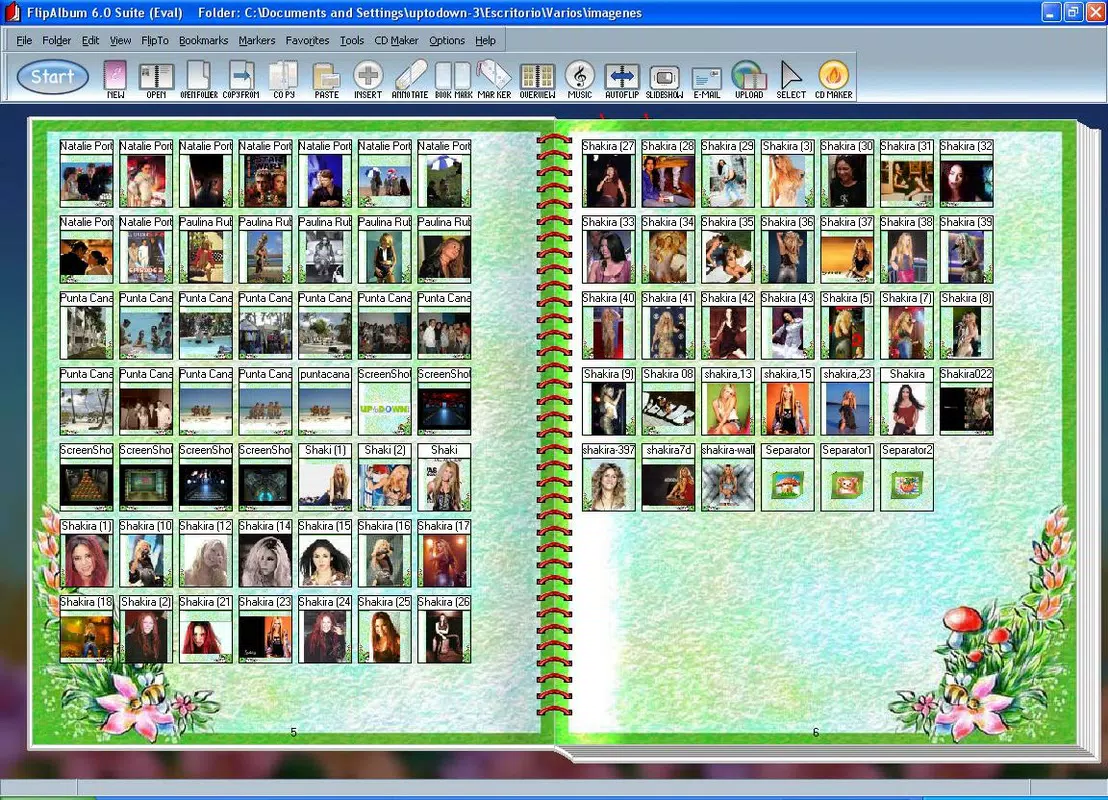Open the Options menu
This screenshot has width=1108, height=800.
(x=447, y=40)
